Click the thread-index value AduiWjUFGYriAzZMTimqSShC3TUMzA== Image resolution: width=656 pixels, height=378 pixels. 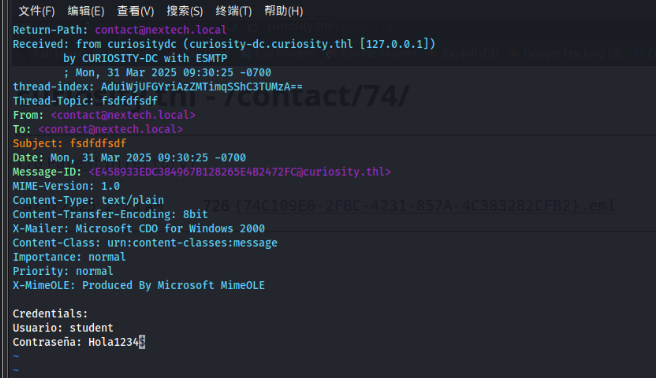pyautogui.click(x=202, y=87)
